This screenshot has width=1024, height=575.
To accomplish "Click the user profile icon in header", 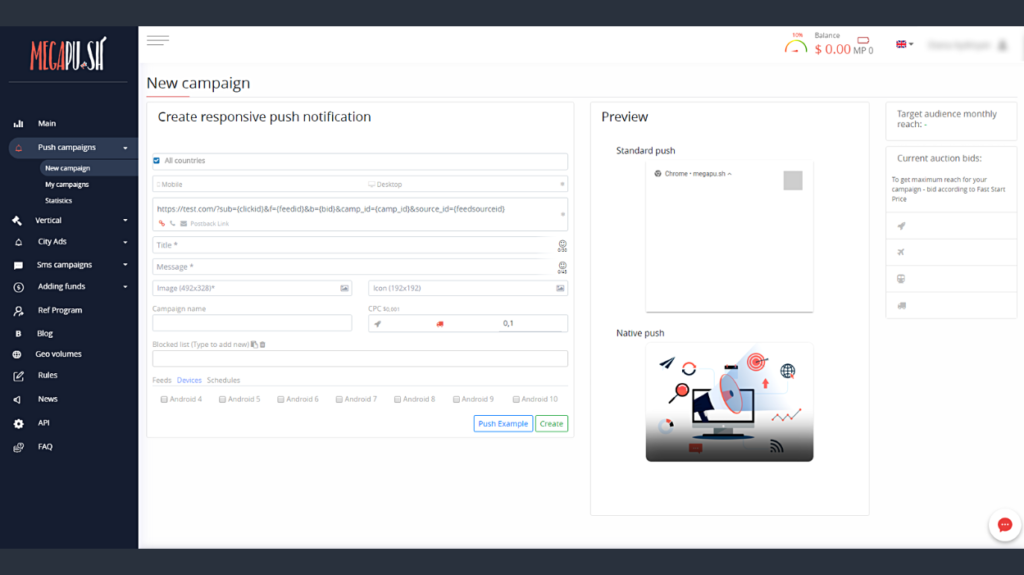I will coord(1001,45).
